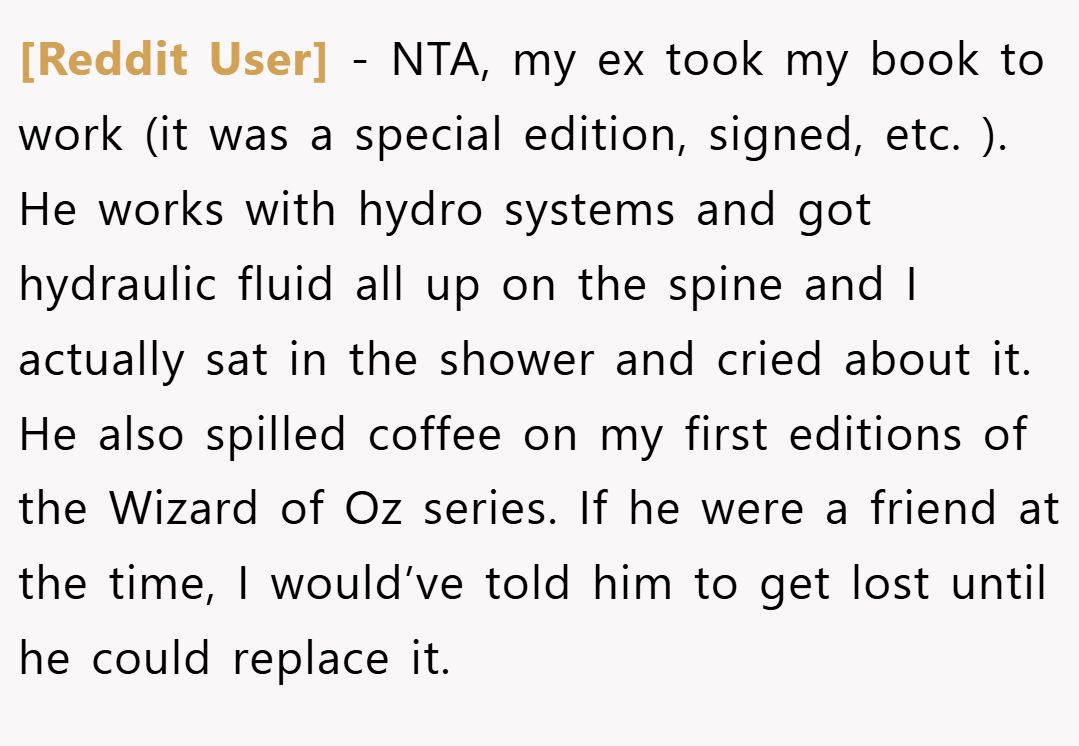Click the word "Wizard"
1079x746 pixels.
pyautogui.click(x=184, y=509)
